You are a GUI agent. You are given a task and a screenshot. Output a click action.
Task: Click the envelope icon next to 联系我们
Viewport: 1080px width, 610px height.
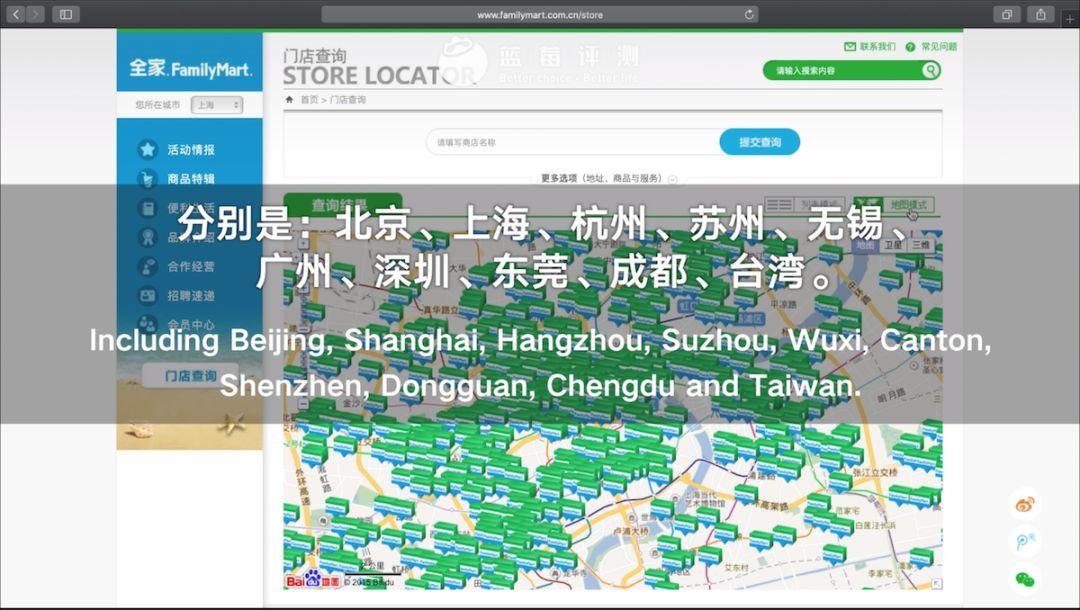pos(850,46)
